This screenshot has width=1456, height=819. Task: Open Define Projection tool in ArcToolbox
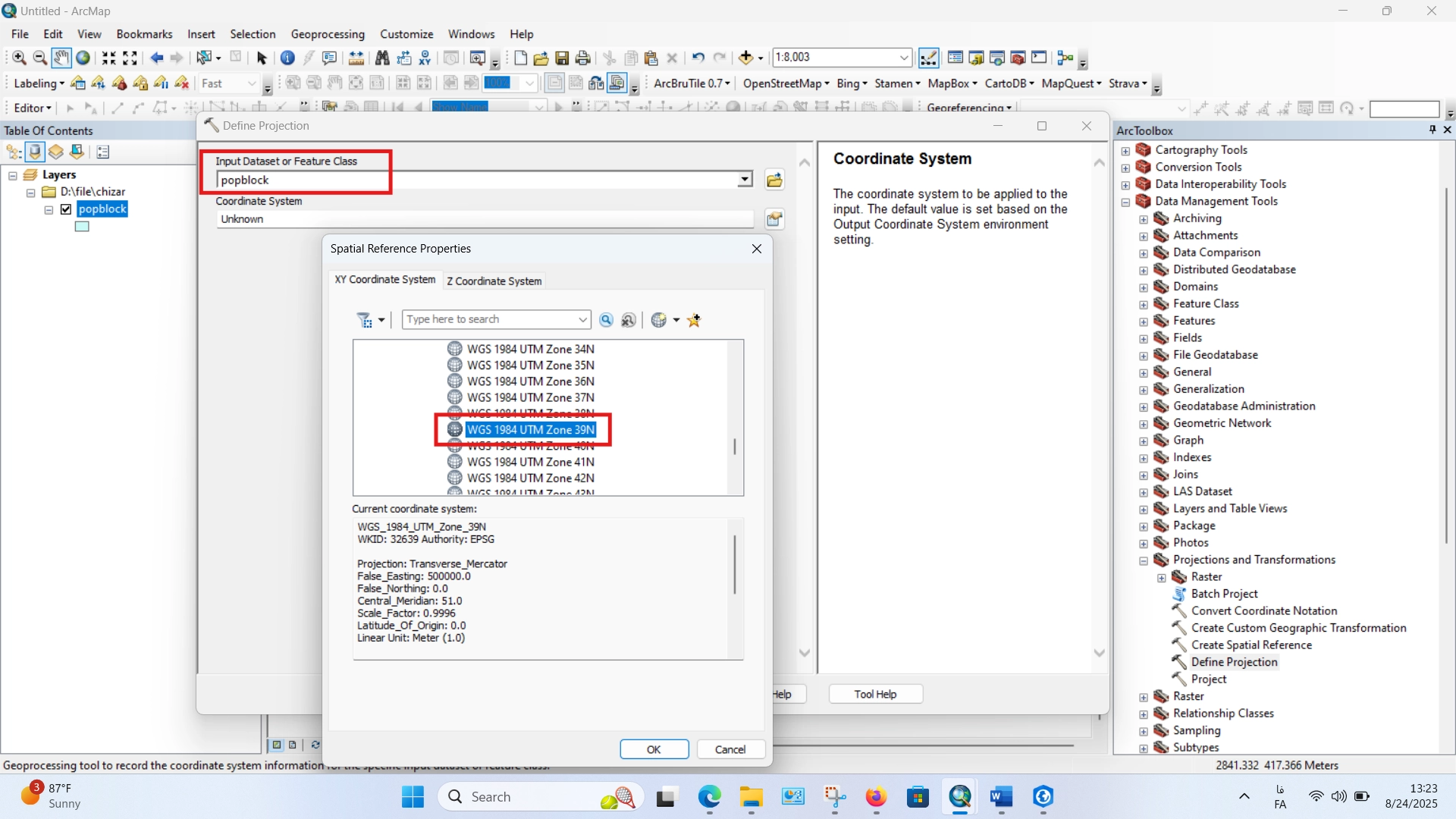(1234, 662)
